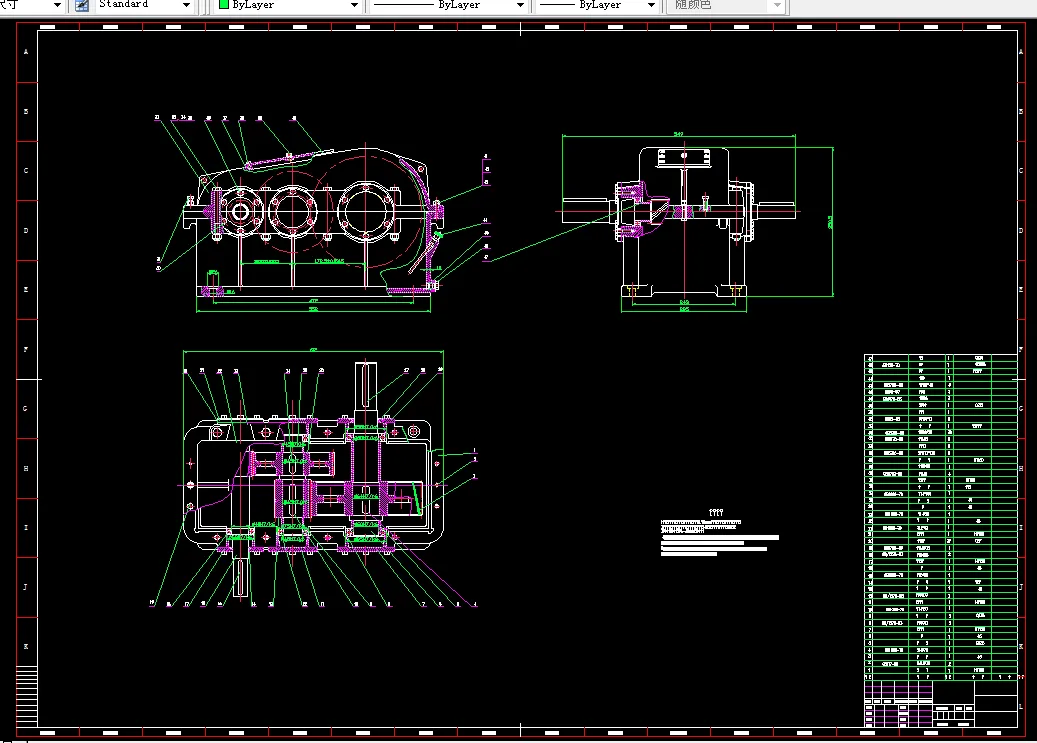Click zone letter H on left border
This screenshot has height=743, width=1037.
(26, 468)
